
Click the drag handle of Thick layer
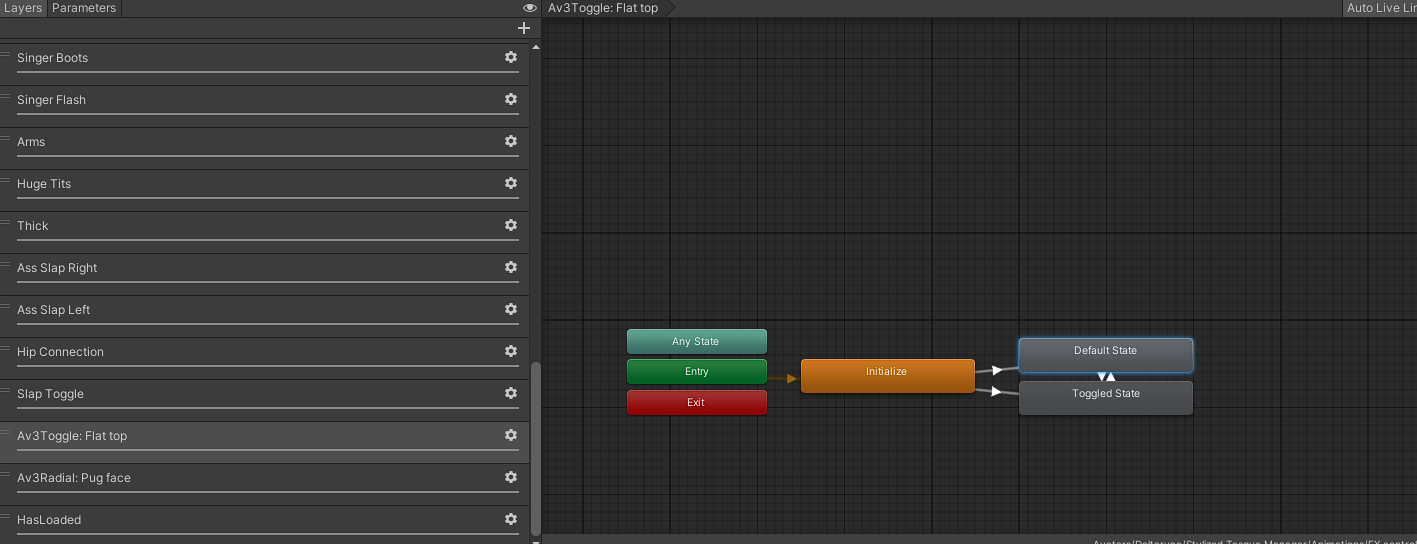coord(5,222)
